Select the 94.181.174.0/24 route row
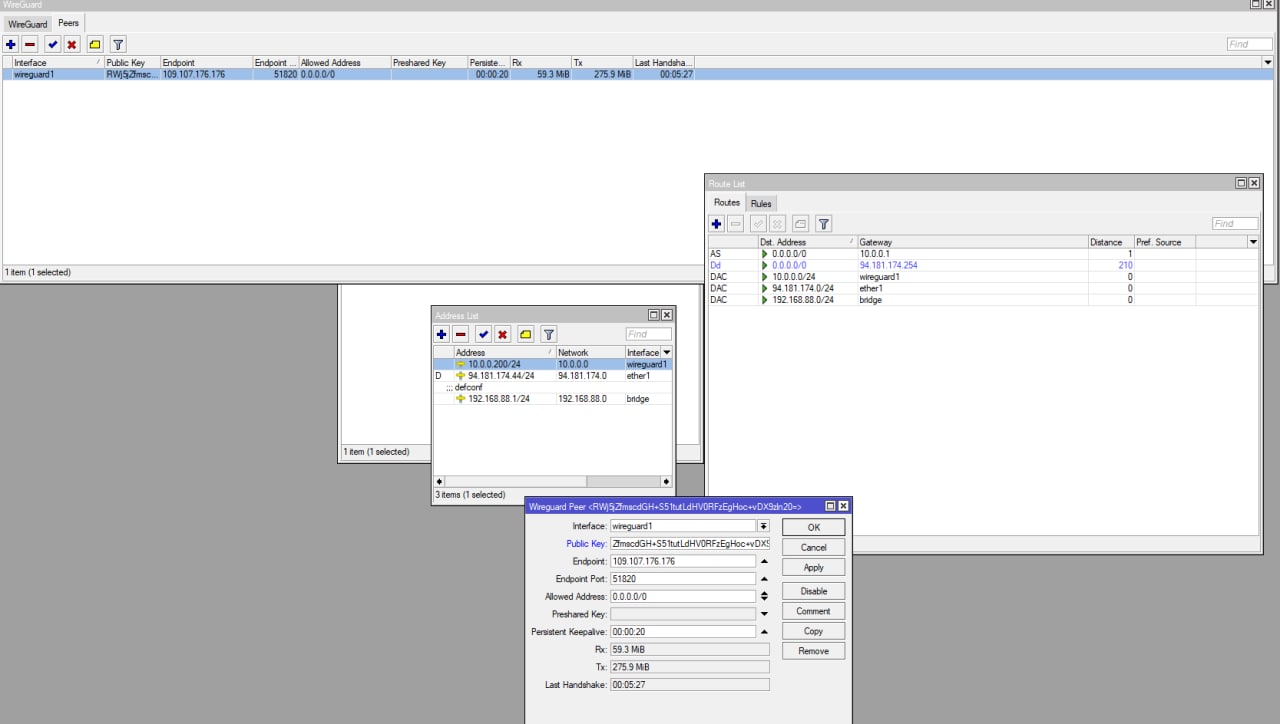The width and height of the screenshot is (1280, 724). pyautogui.click(x=982, y=289)
